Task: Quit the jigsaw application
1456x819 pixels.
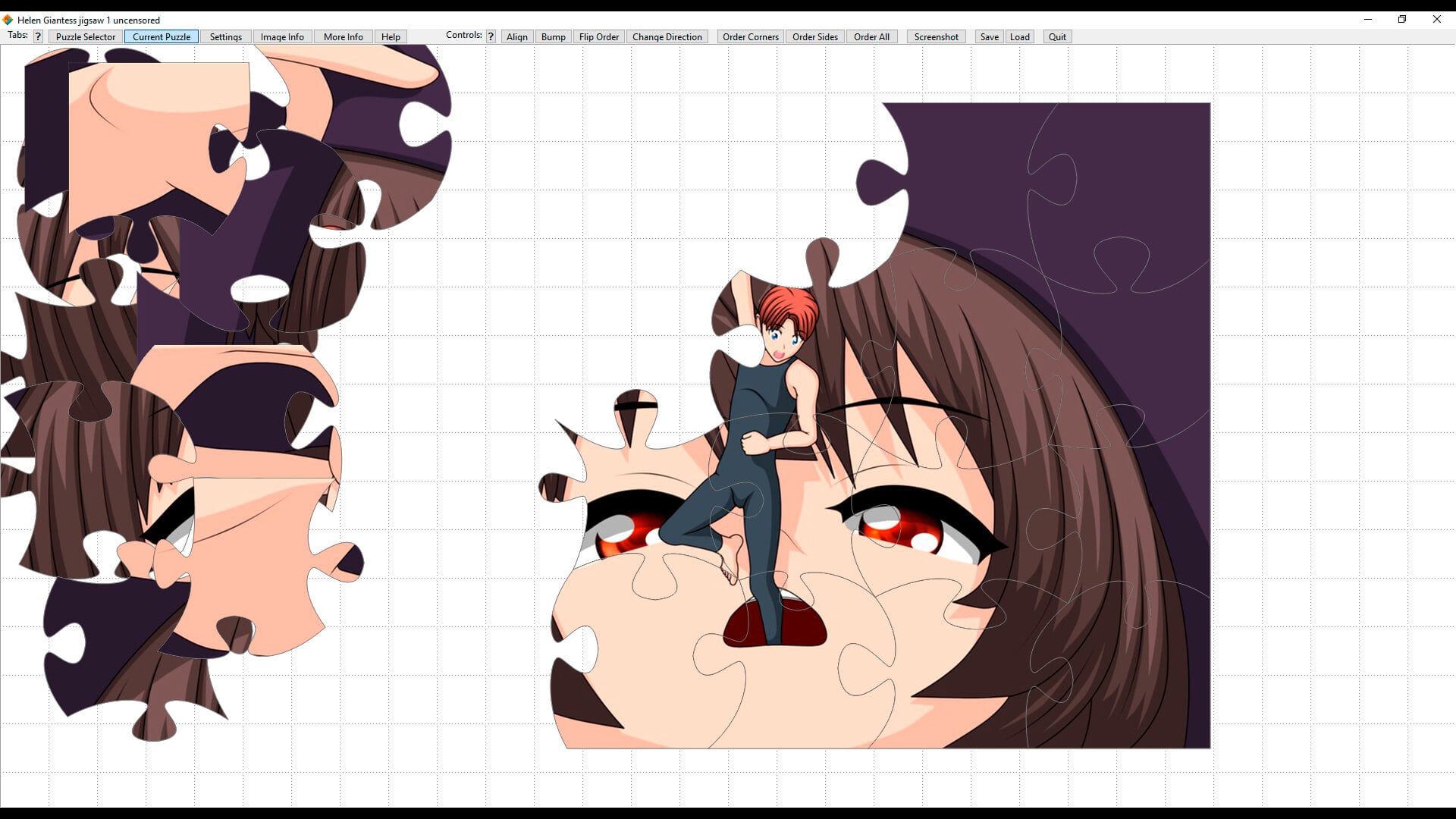Action: (x=1057, y=36)
